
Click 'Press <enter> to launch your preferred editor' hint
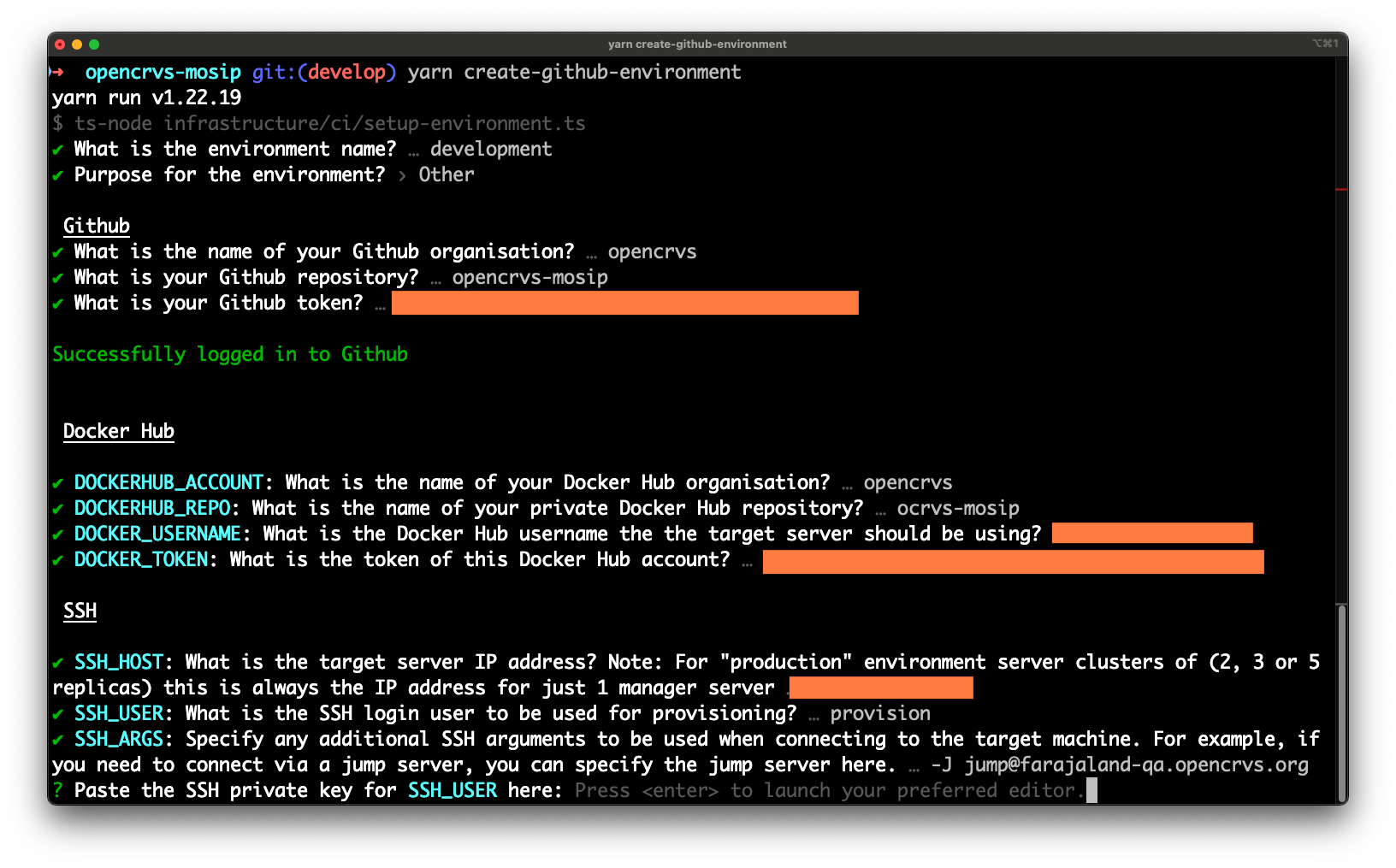pyautogui.click(x=830, y=790)
